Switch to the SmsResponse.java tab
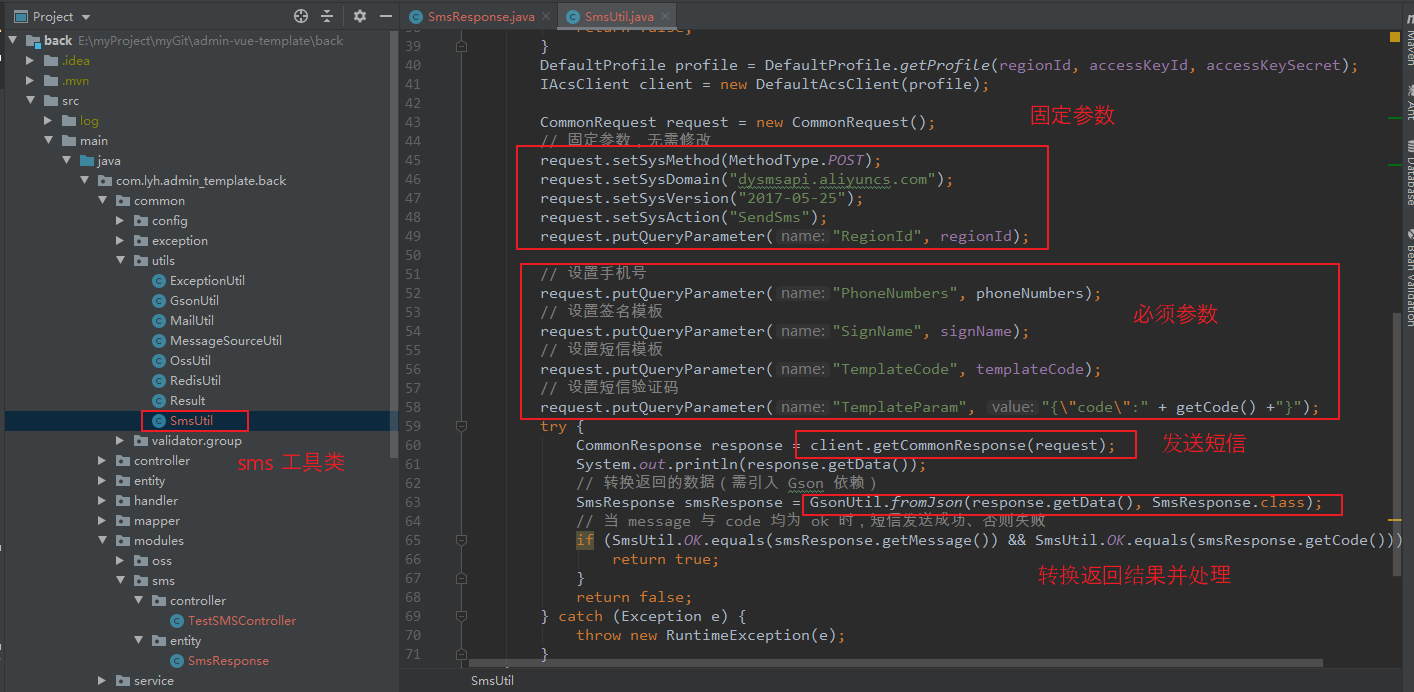Screen dimensions: 1414x692 point(480,17)
